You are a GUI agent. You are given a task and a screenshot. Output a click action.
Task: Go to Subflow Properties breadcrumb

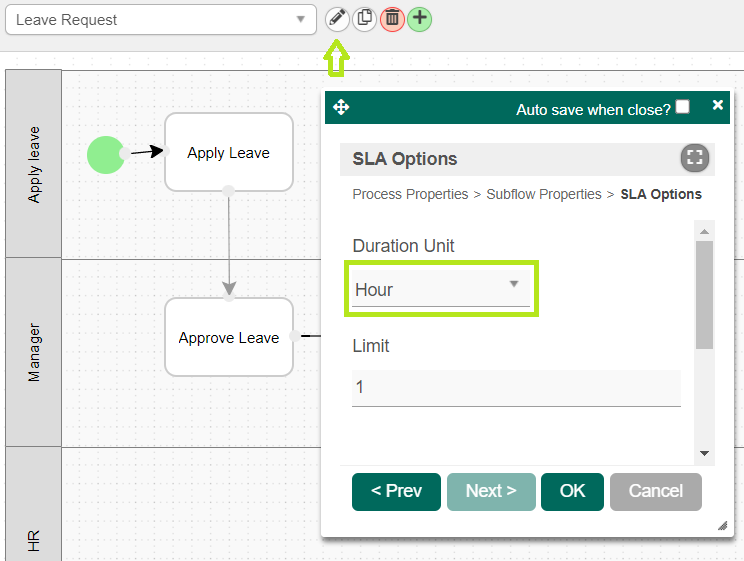click(544, 194)
